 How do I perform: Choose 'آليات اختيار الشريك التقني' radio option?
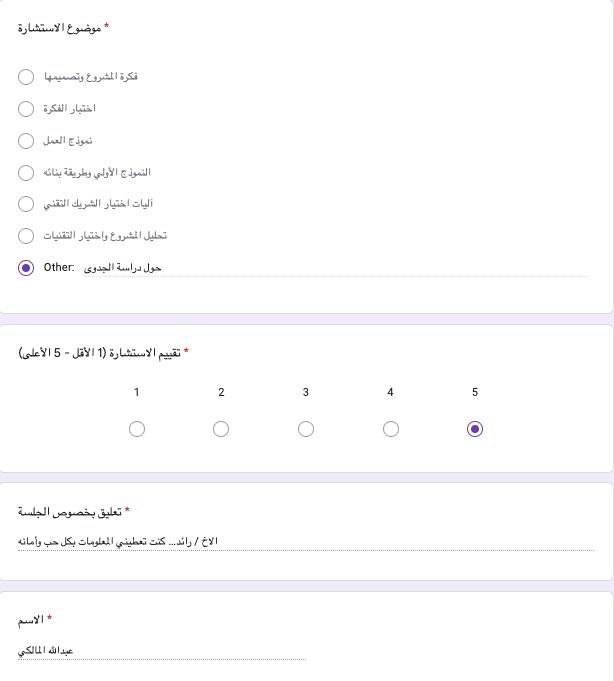(x=27, y=204)
